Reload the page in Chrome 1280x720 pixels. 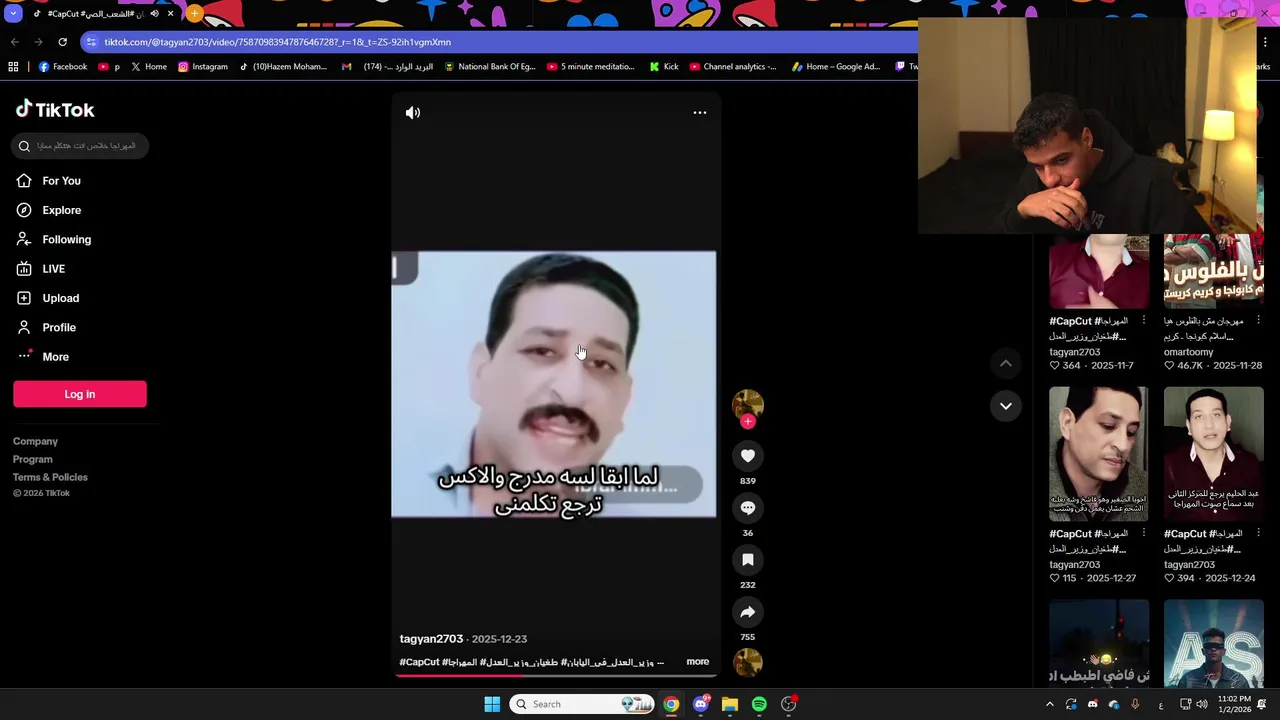[x=62, y=42]
